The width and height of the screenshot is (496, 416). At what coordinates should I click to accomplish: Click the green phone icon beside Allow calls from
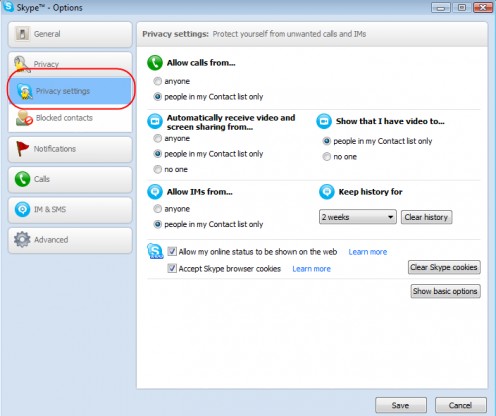(155, 63)
